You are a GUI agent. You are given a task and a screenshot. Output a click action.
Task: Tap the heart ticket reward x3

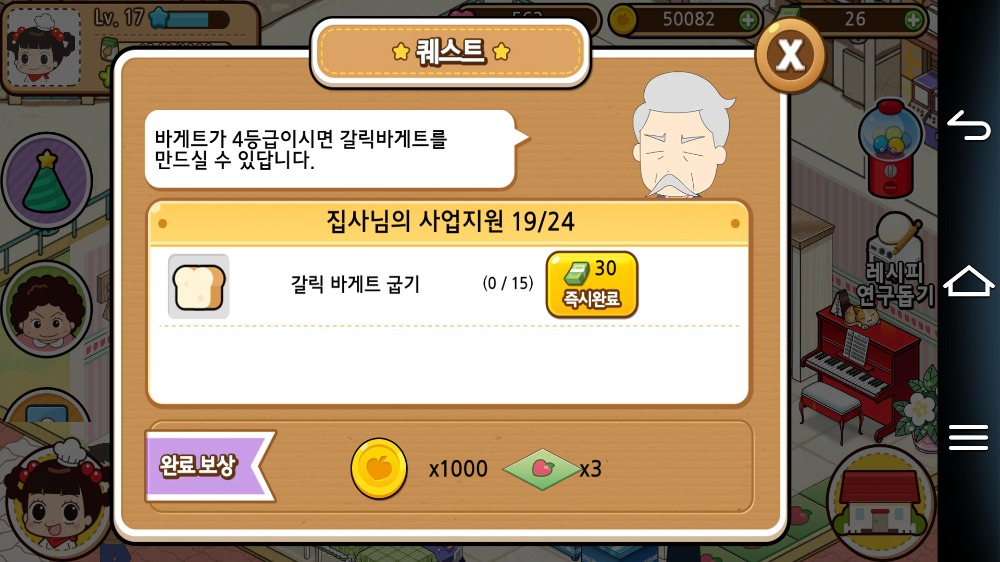tap(541, 470)
